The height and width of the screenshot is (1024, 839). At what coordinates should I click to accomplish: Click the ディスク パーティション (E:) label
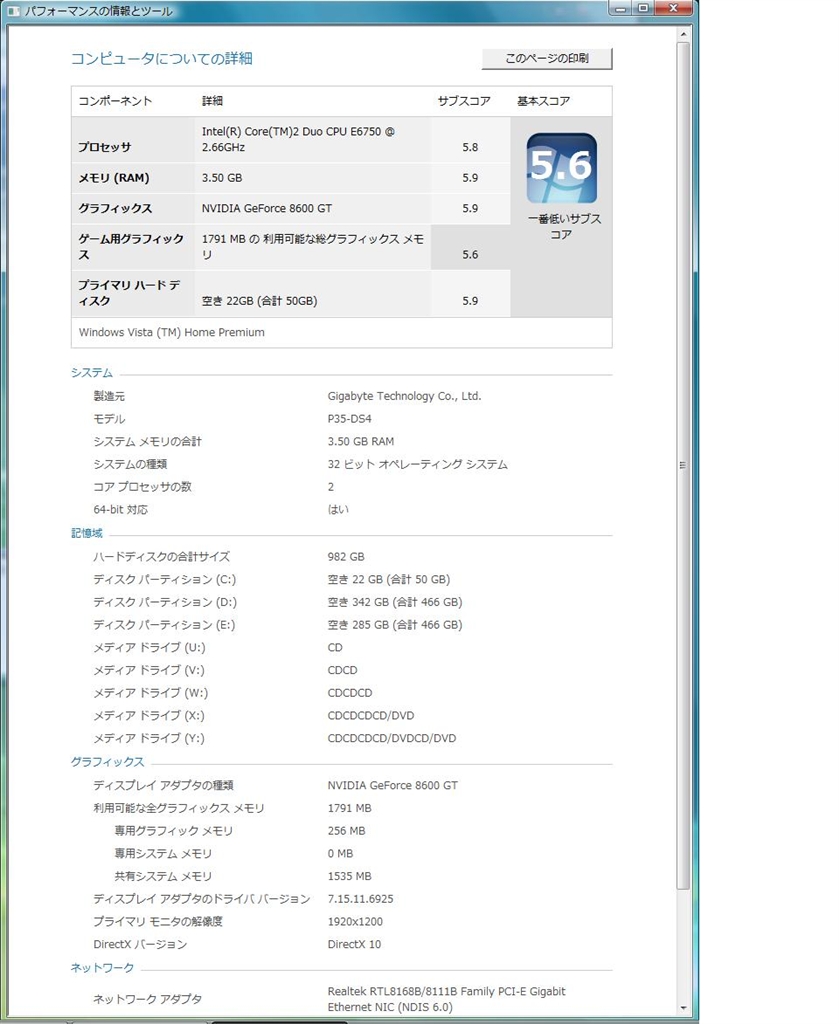(x=164, y=625)
